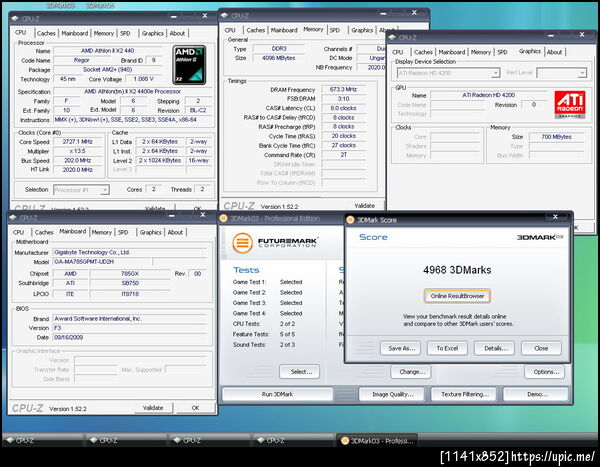Image resolution: width=600 pixels, height=467 pixels.
Task: Click the title icon of the CPU-Z Mainboard window
Action: click(13, 218)
